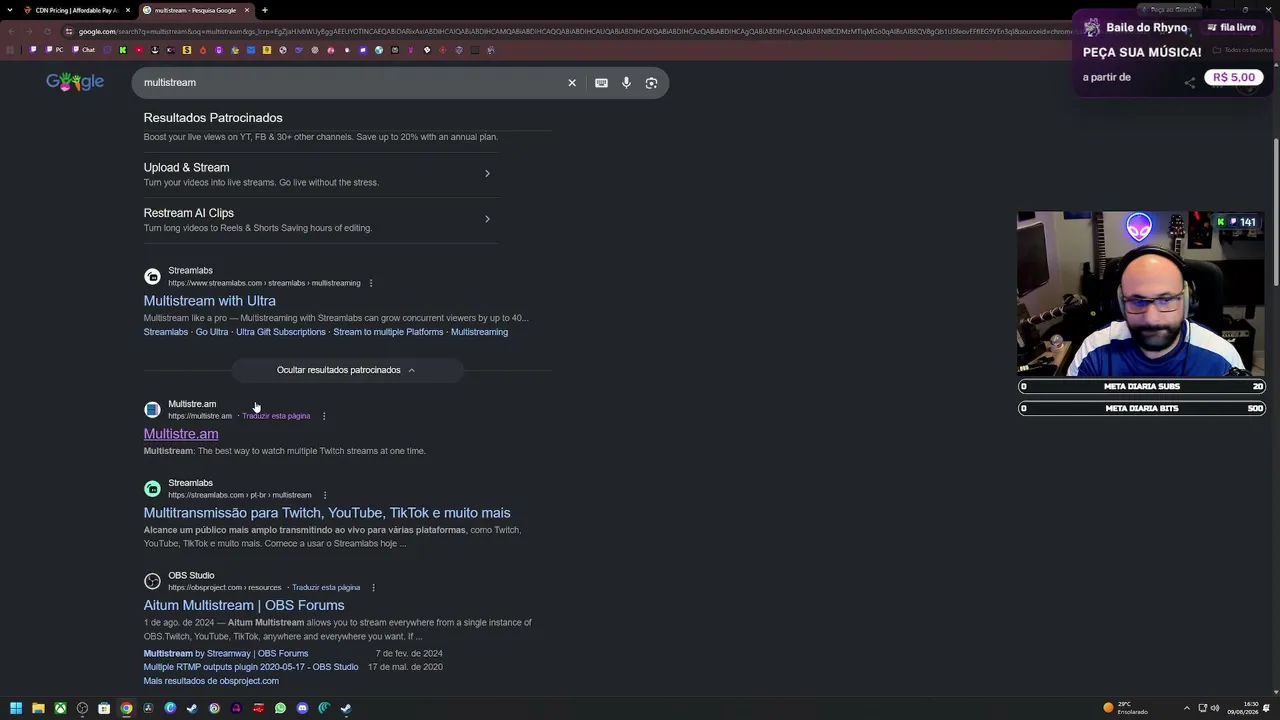Open Stream to multiple Platforms sitelink
The height and width of the screenshot is (720, 1280).
388,332
